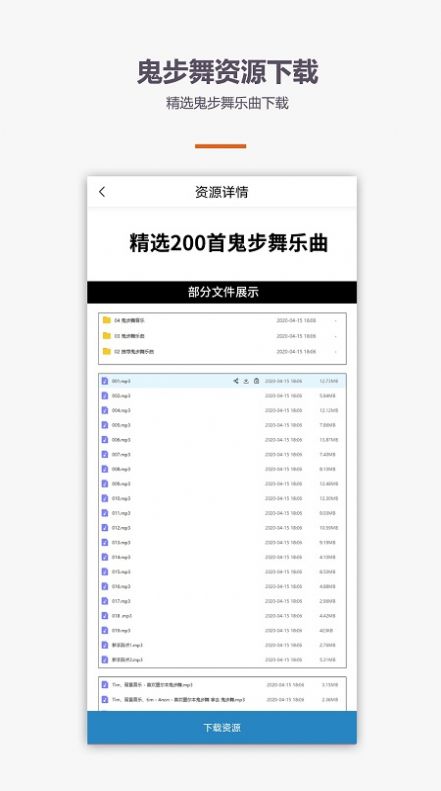441x791 pixels.
Task: Select the file name 016.mp3
Action: coord(121,586)
